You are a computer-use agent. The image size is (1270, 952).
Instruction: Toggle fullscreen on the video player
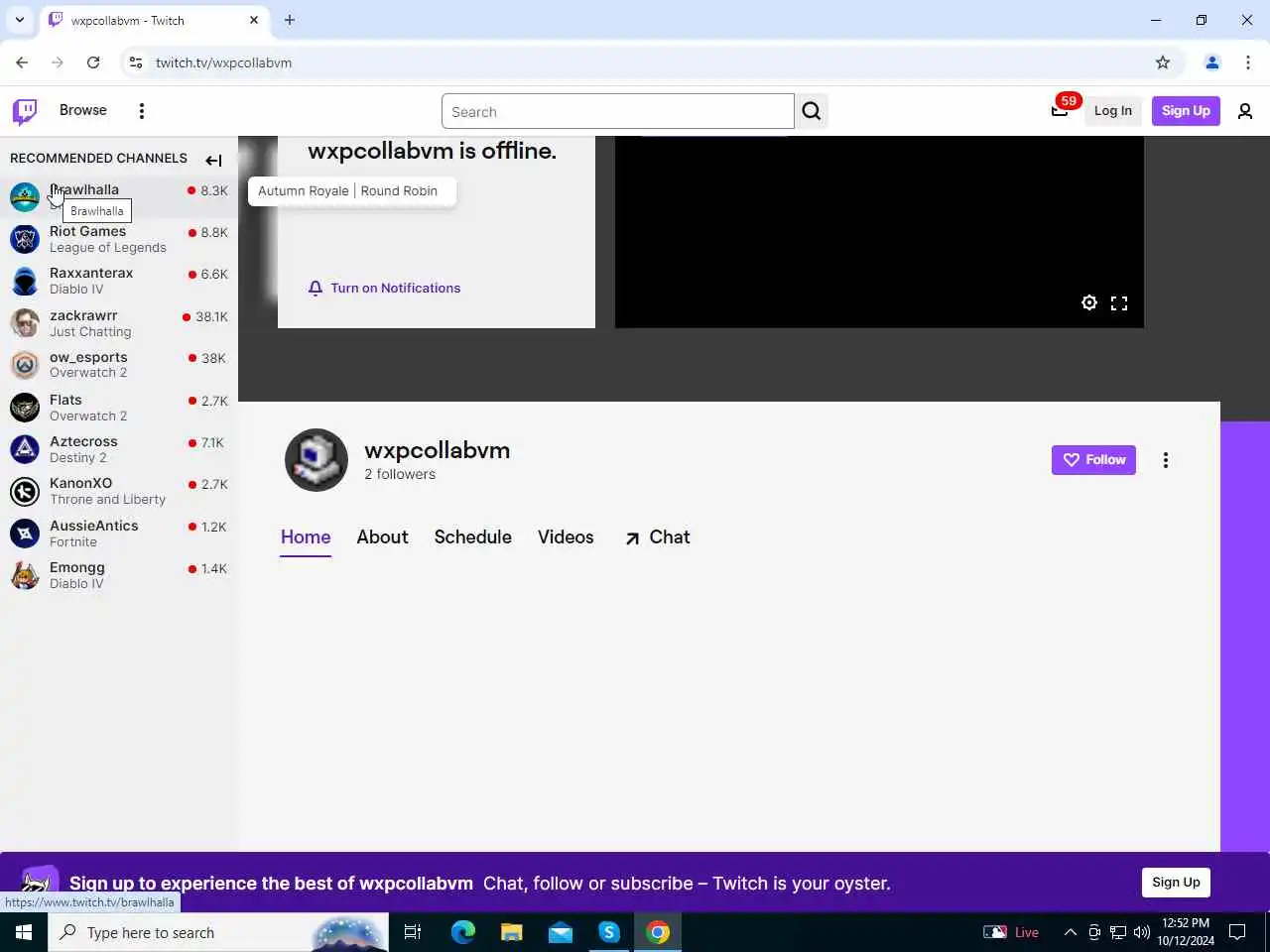click(x=1119, y=303)
